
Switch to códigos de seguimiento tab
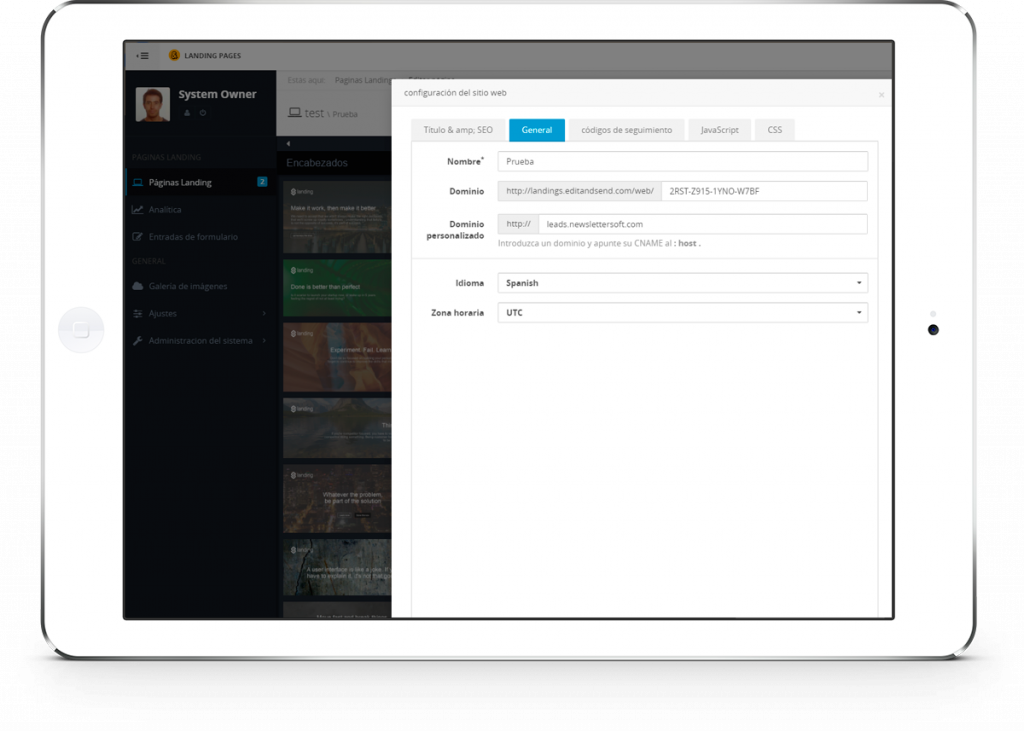click(x=626, y=130)
